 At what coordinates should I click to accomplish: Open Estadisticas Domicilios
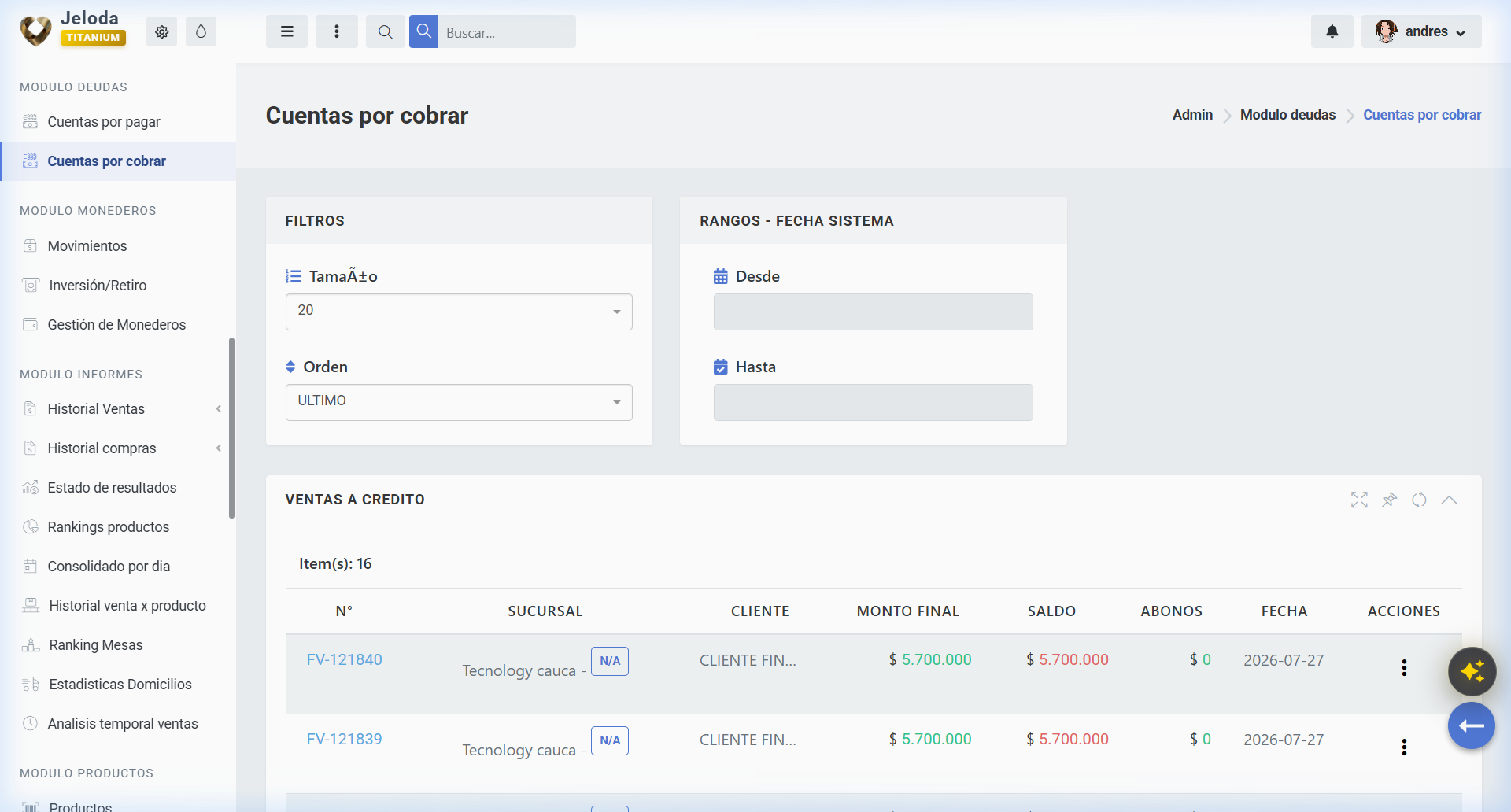click(x=120, y=684)
